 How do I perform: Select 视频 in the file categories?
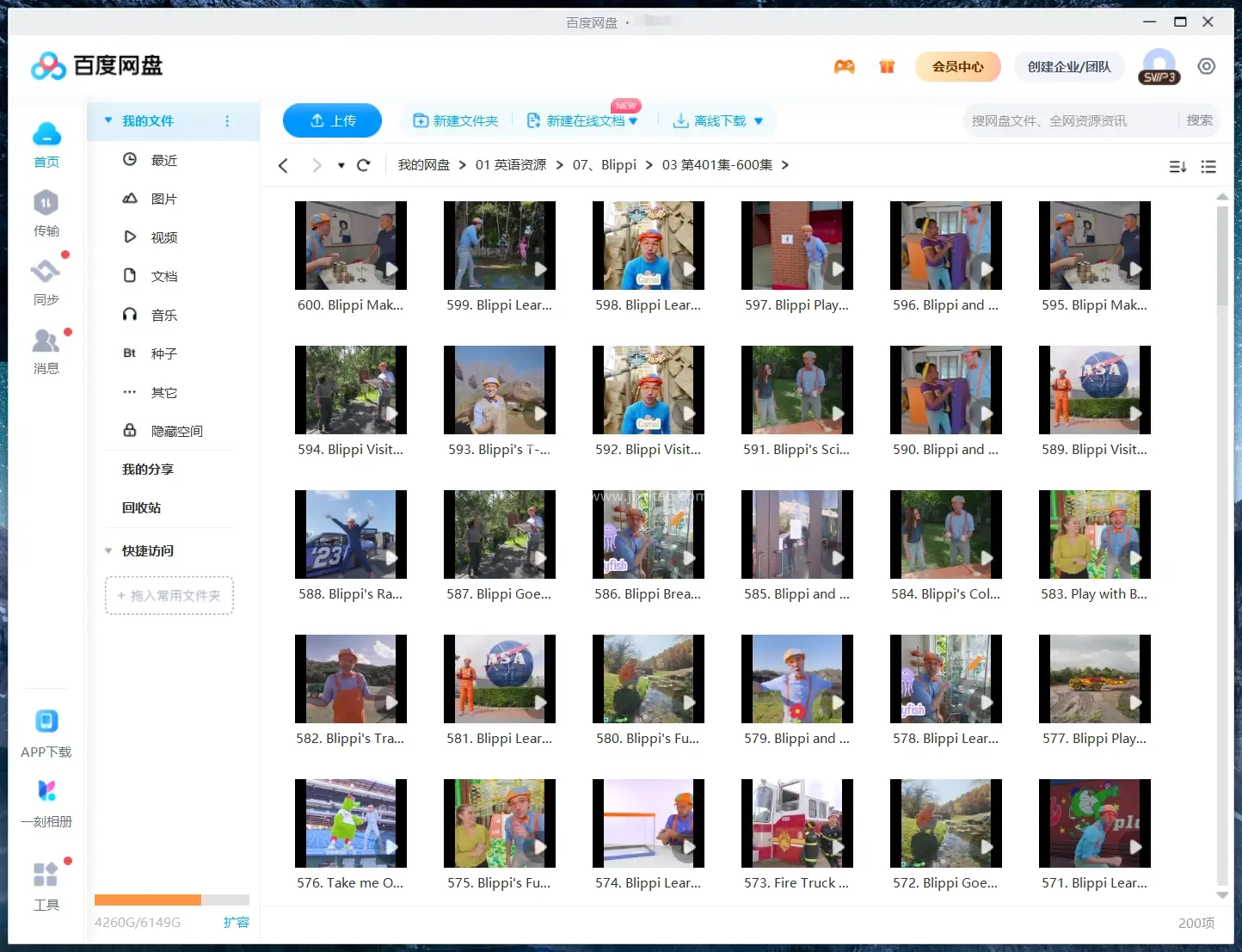(x=163, y=237)
